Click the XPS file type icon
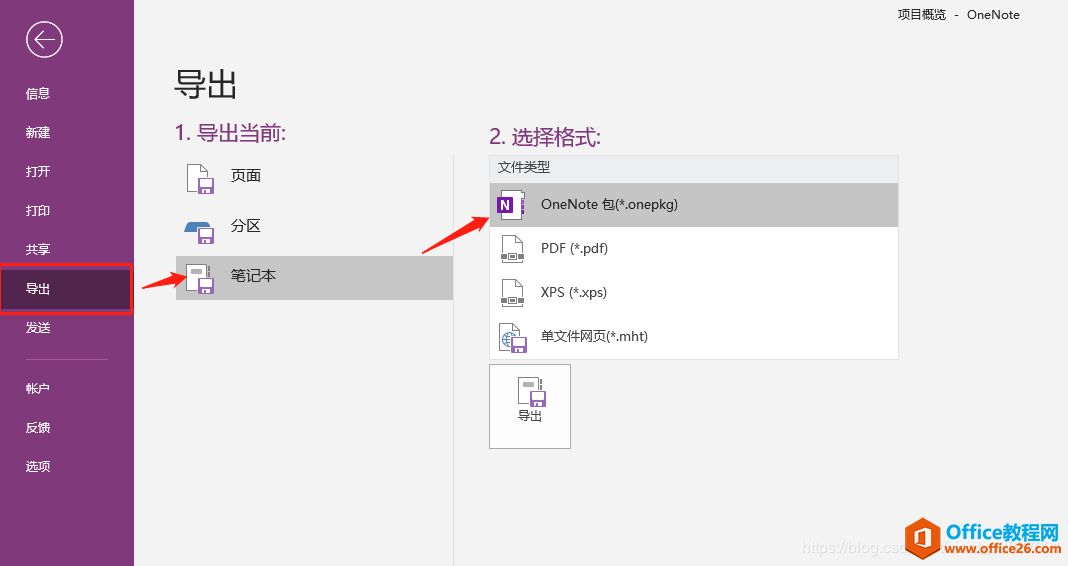1068x566 pixels. (512, 293)
